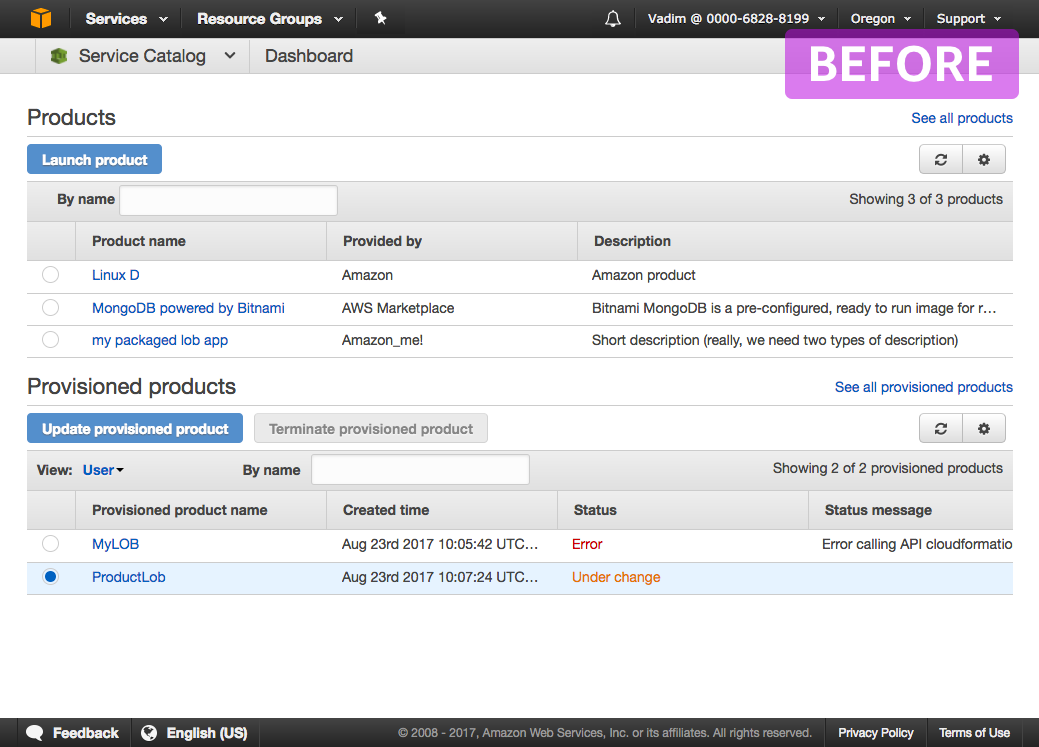Focus the Products By name filter field
Viewport: 1039px width, 747px height.
click(229, 200)
